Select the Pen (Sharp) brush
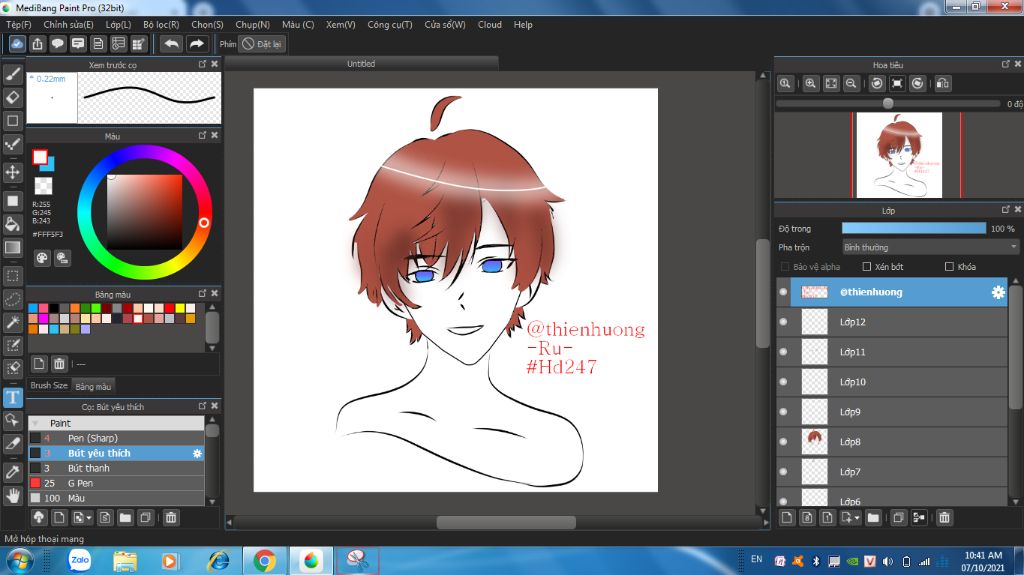 click(116, 438)
